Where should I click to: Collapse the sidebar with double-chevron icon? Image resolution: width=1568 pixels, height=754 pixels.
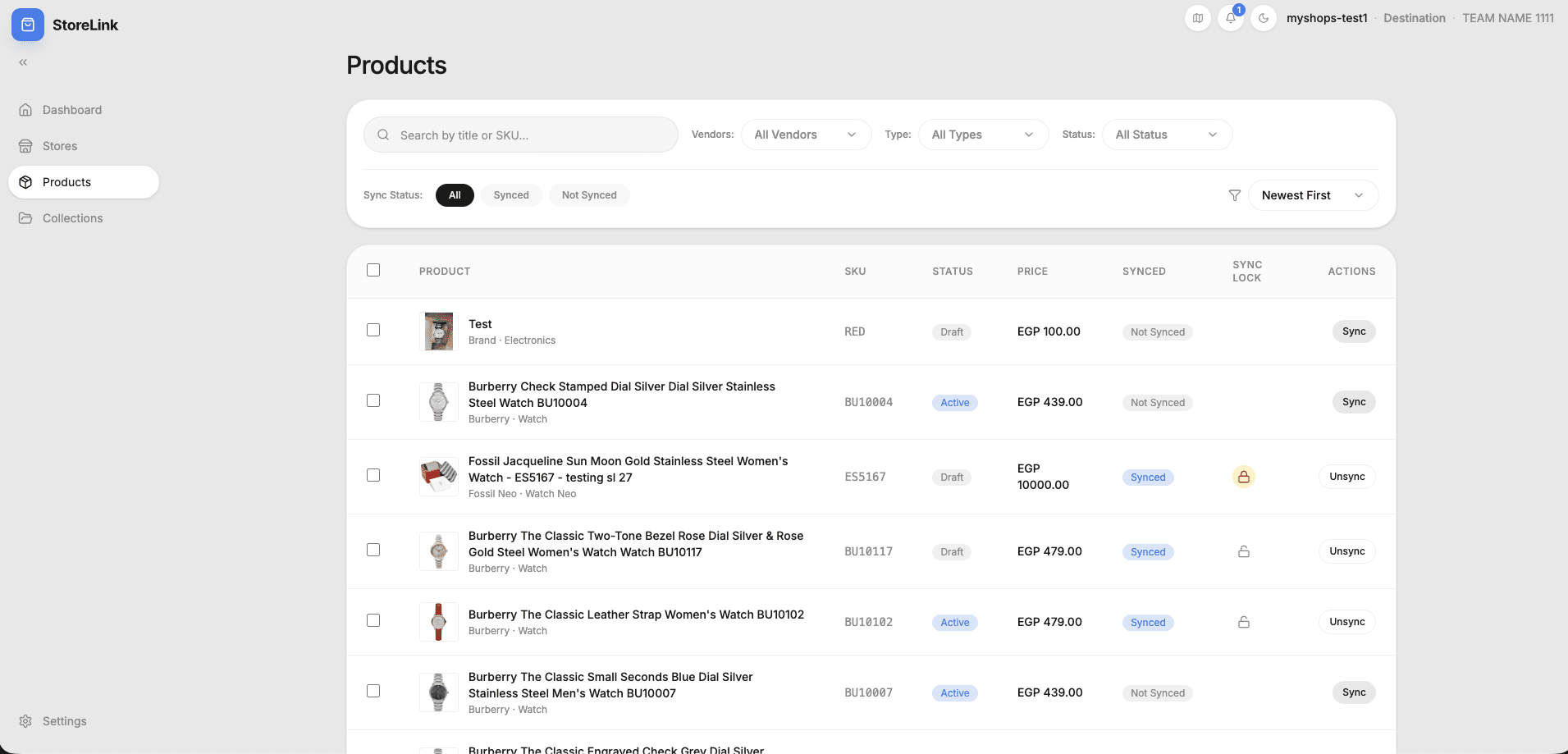point(23,62)
